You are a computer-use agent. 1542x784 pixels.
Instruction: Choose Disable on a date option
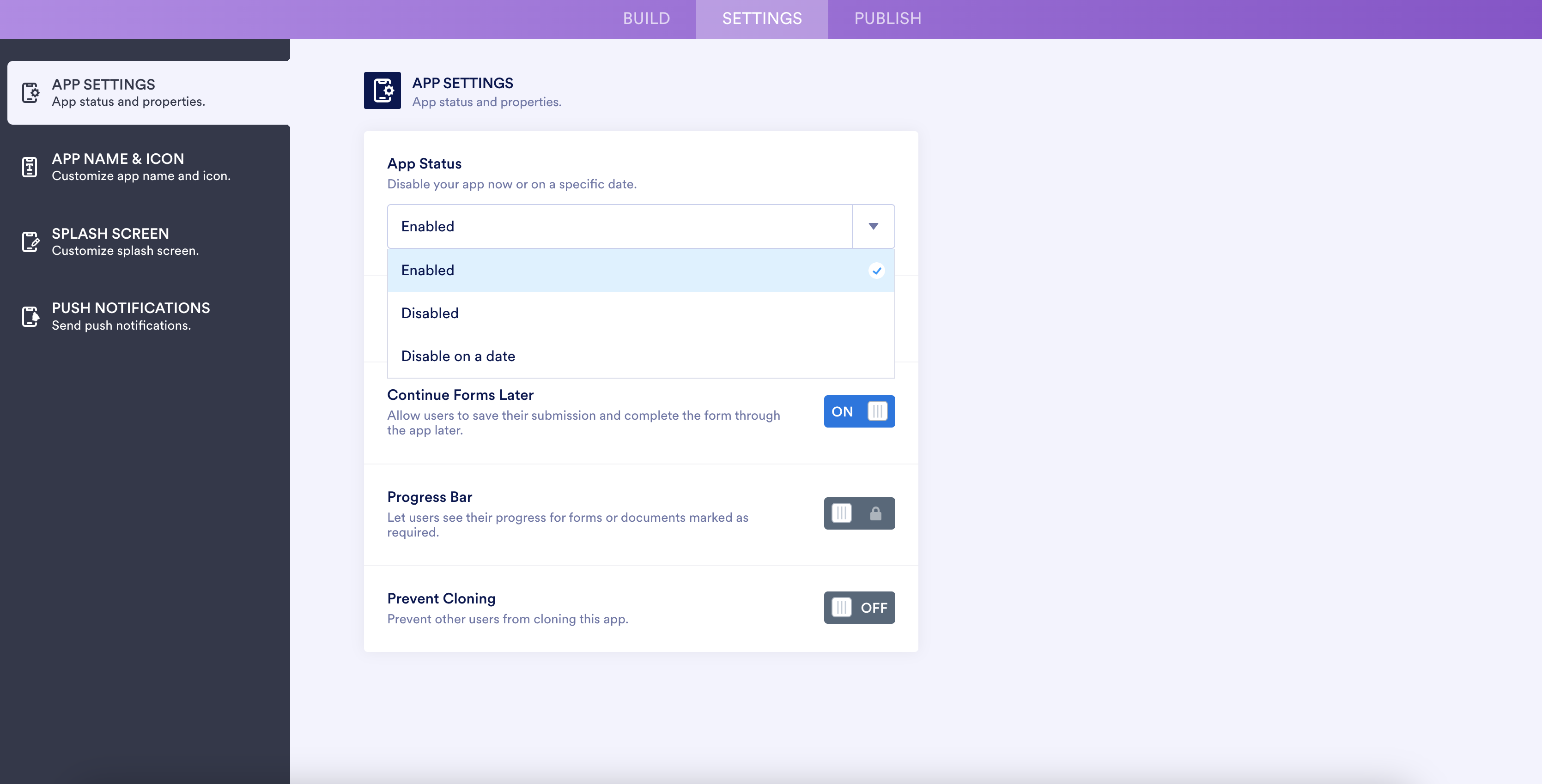click(458, 356)
